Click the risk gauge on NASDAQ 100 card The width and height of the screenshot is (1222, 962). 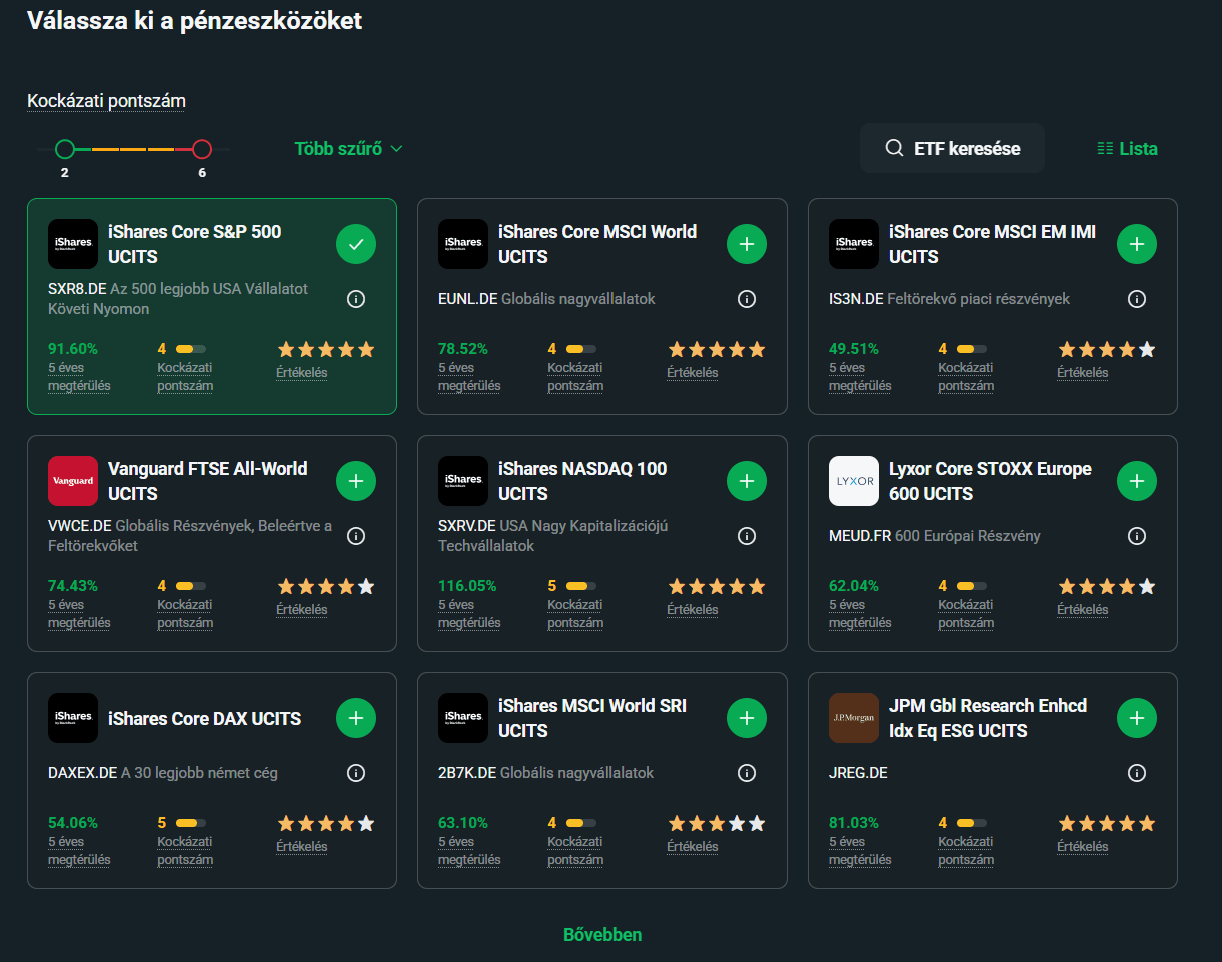581,586
